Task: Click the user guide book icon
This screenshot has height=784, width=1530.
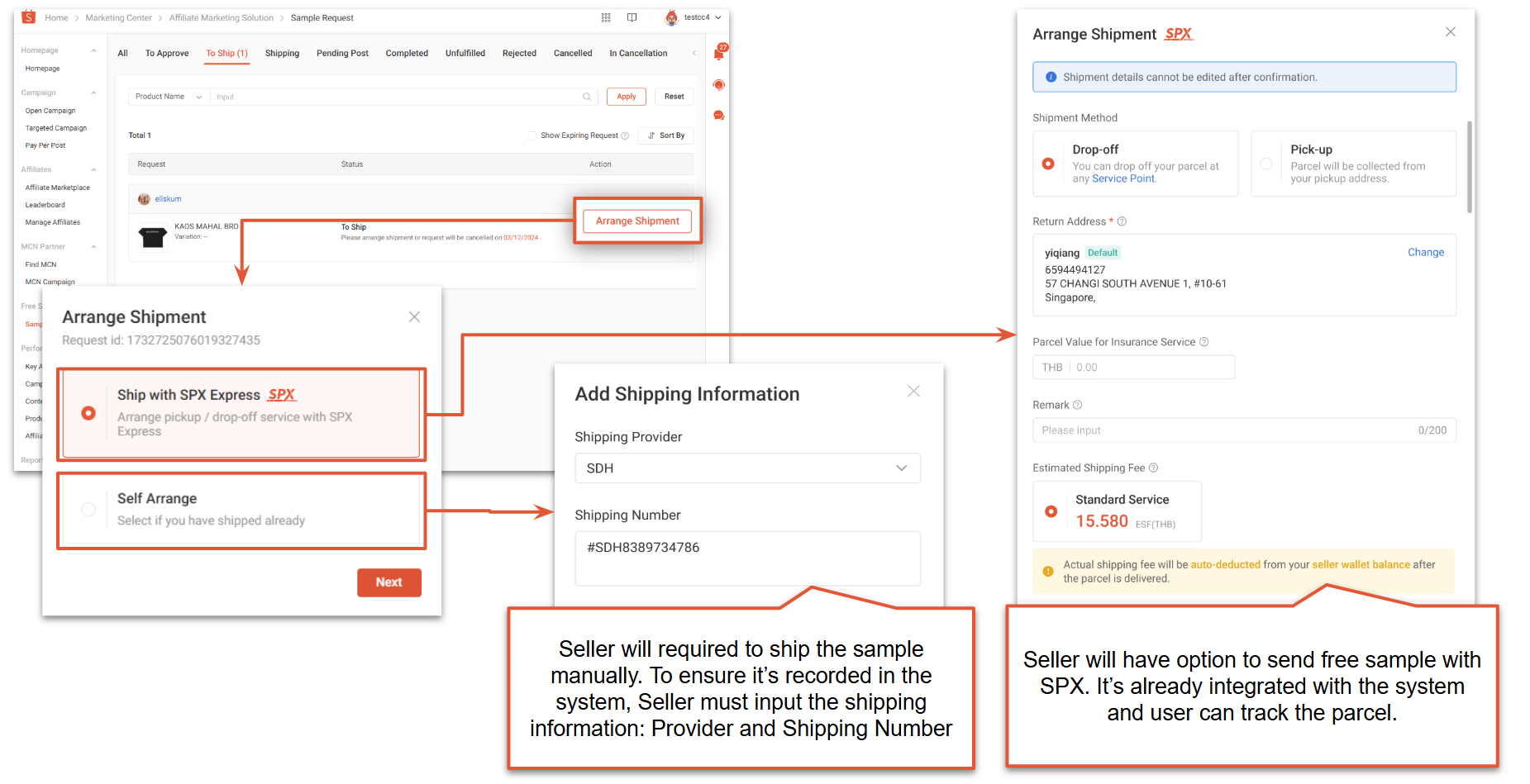Action: pyautogui.click(x=633, y=17)
